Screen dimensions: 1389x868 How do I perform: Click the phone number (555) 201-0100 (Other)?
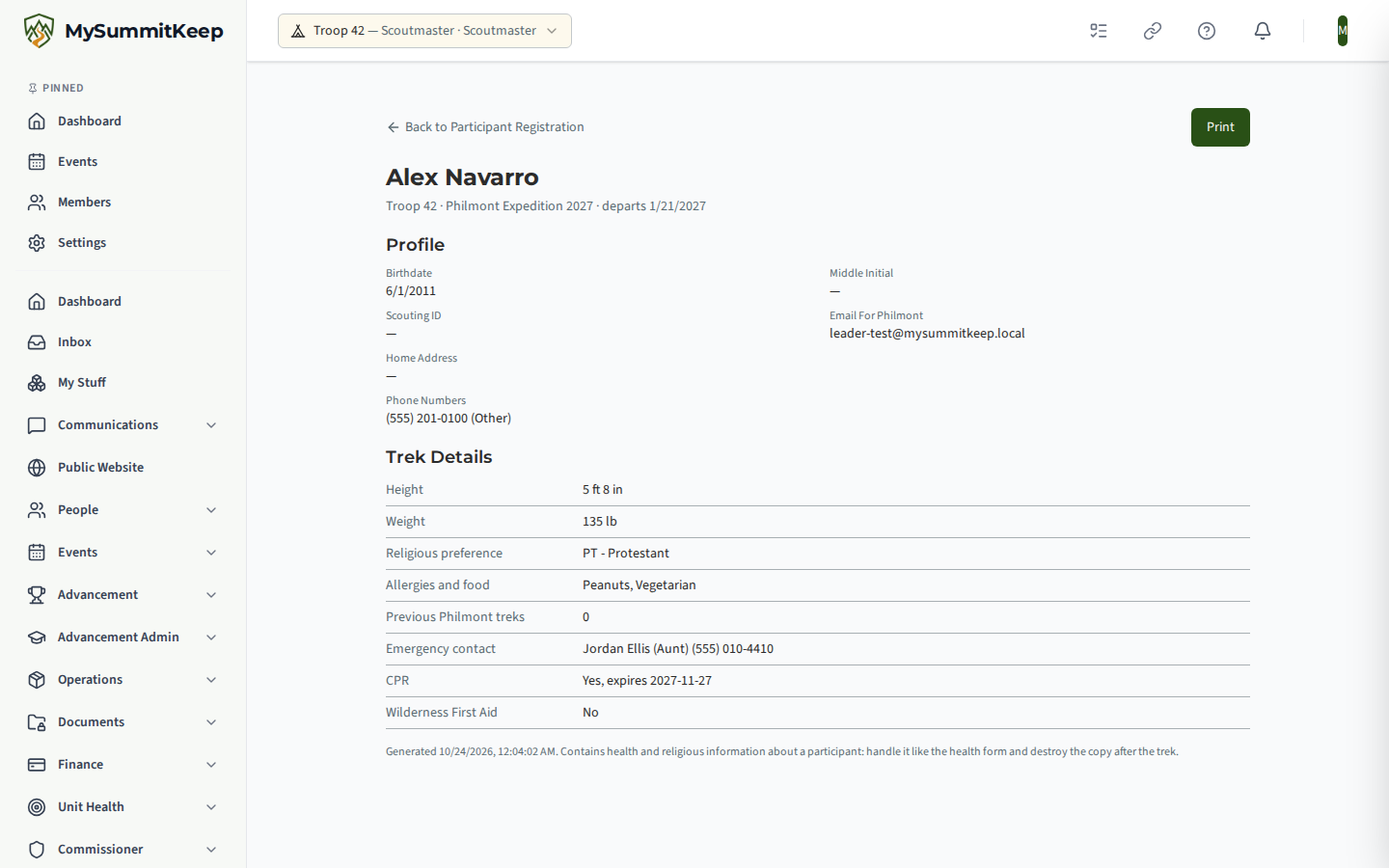pyautogui.click(x=449, y=419)
